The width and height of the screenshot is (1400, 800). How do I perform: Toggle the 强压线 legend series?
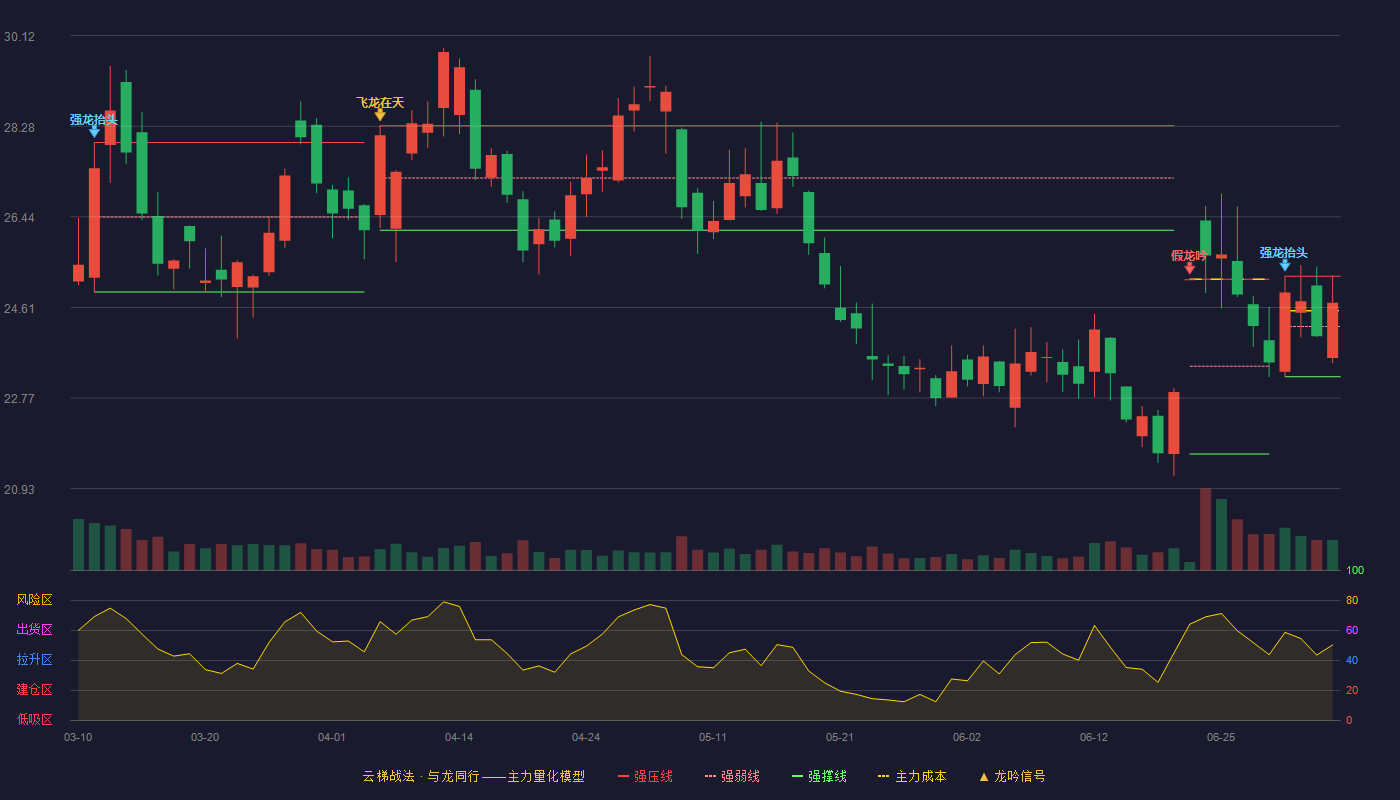coord(646,776)
